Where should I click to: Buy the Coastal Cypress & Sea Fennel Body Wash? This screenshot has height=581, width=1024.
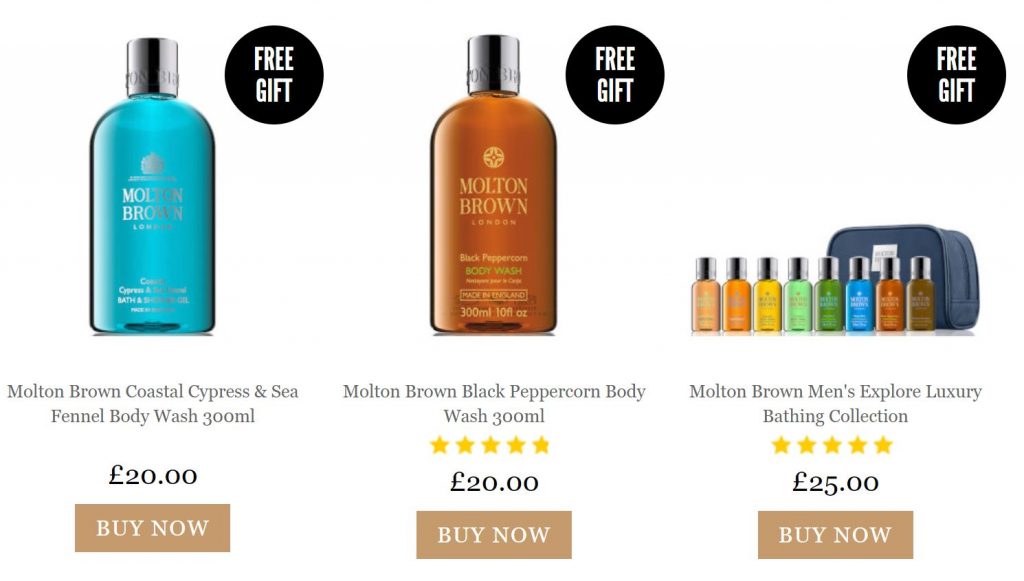point(152,528)
